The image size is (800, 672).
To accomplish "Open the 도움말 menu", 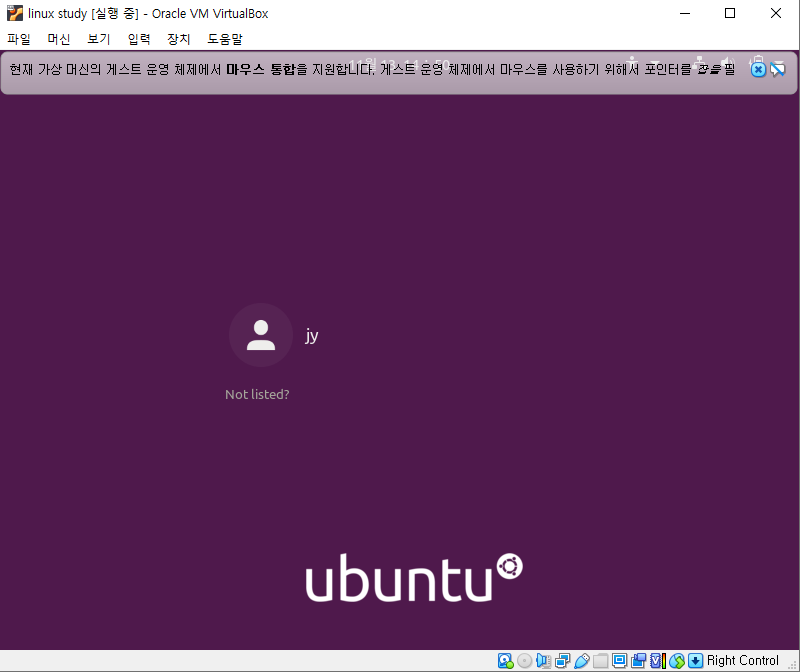I will coord(225,39).
